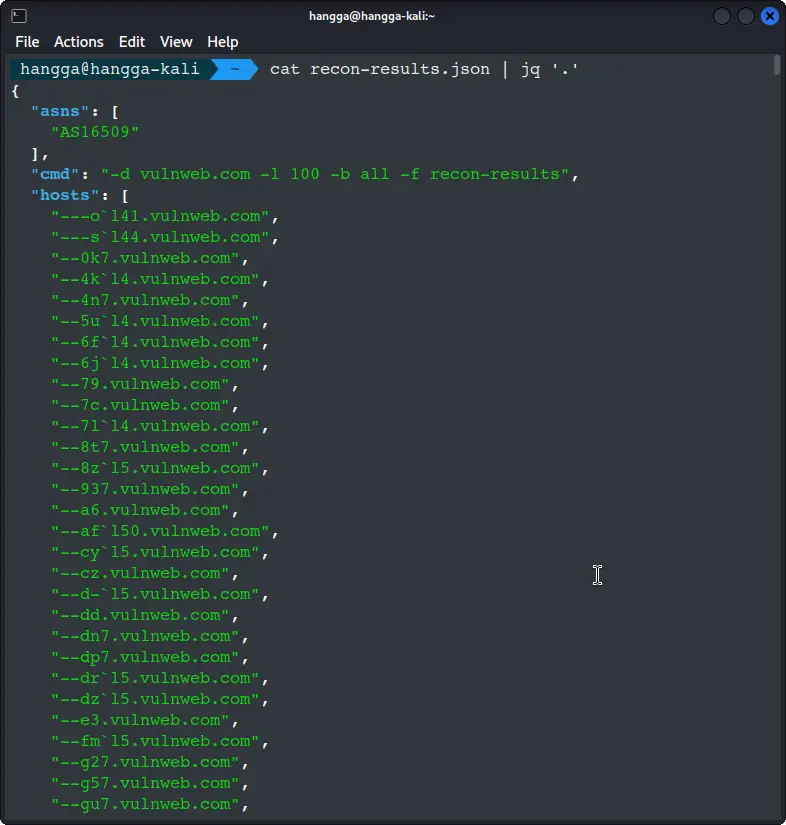Close the terminal window
The width and height of the screenshot is (786, 825).
click(x=769, y=16)
